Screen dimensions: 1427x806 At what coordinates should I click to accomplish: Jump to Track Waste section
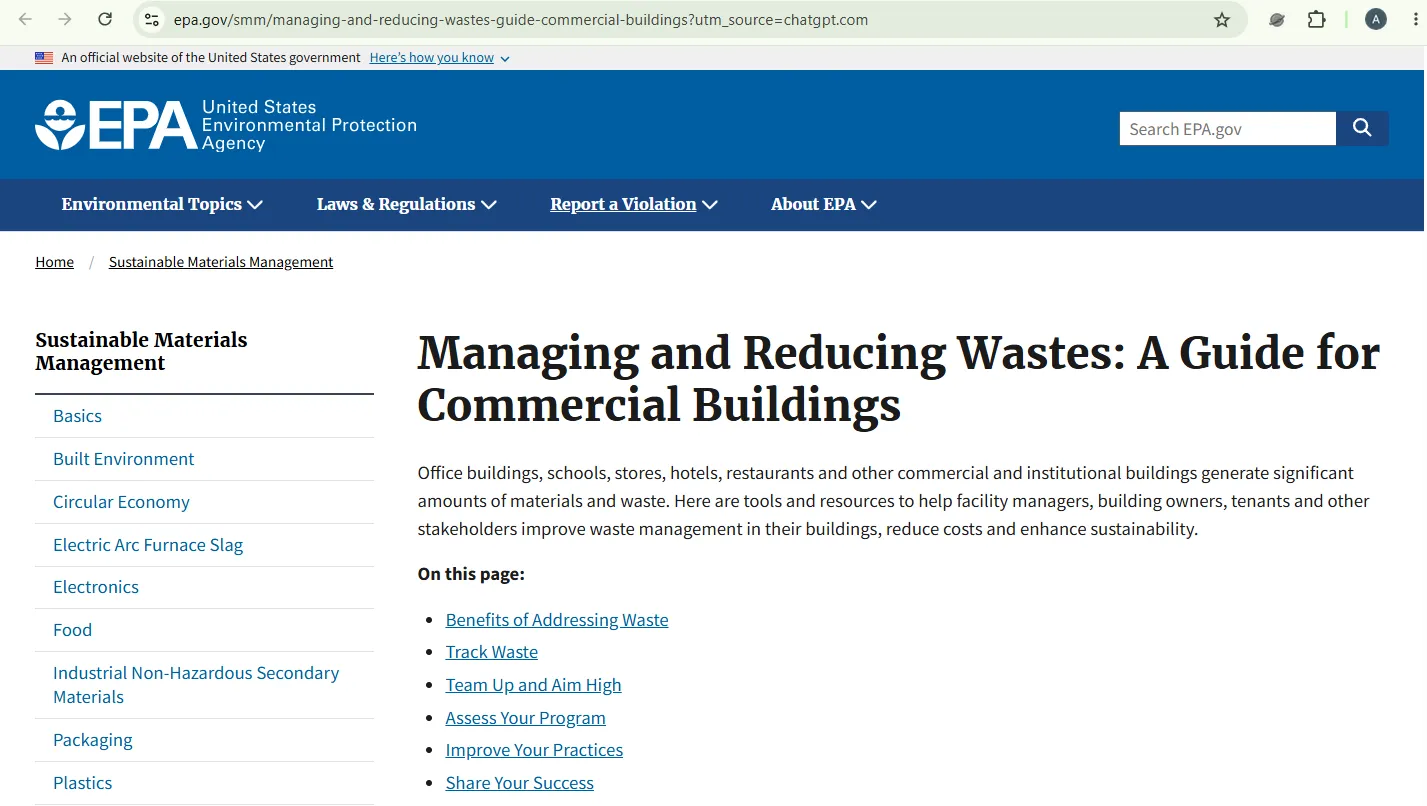pos(491,652)
